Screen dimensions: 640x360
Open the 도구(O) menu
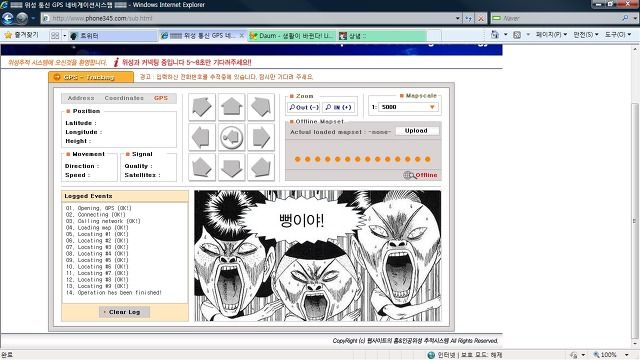coord(618,35)
